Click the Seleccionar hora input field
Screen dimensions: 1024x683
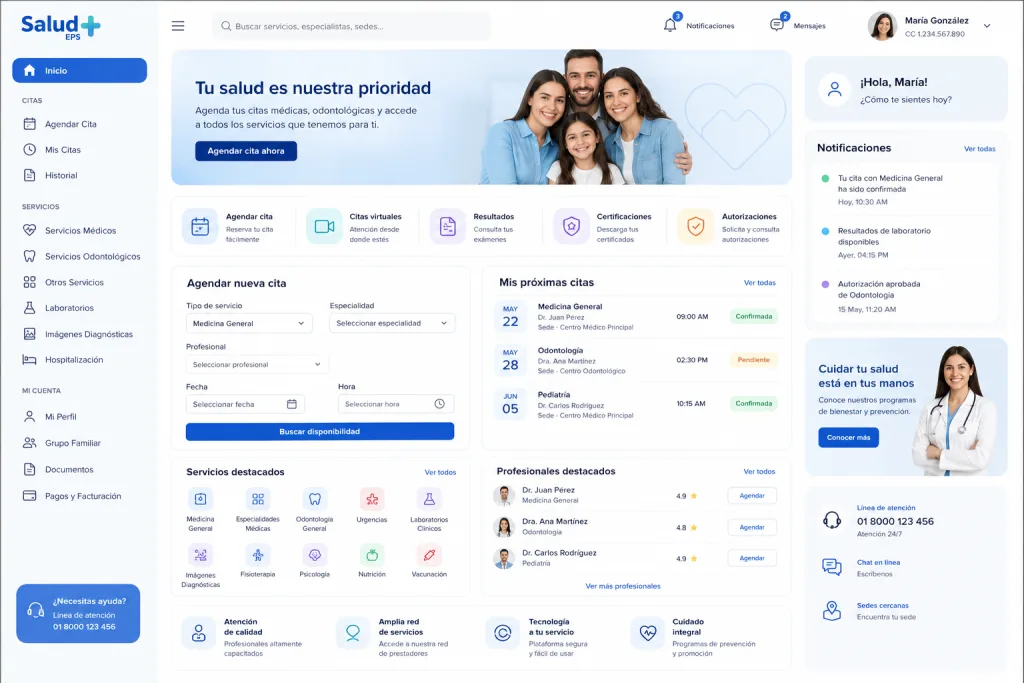[396, 404]
